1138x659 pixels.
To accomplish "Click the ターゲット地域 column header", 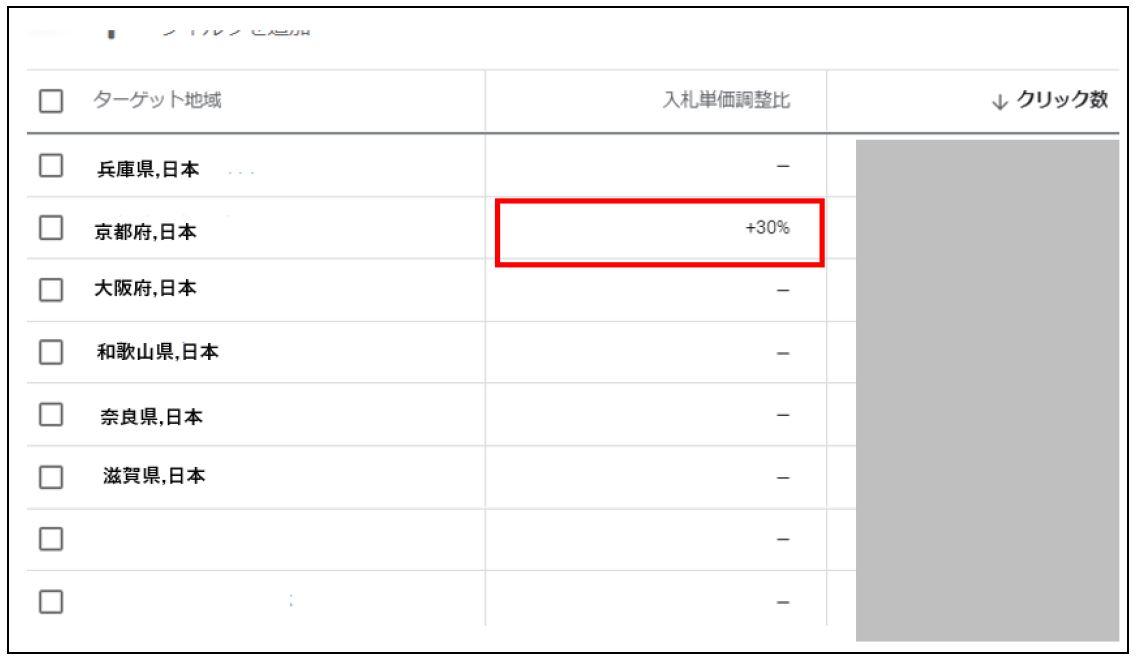I will click(158, 101).
